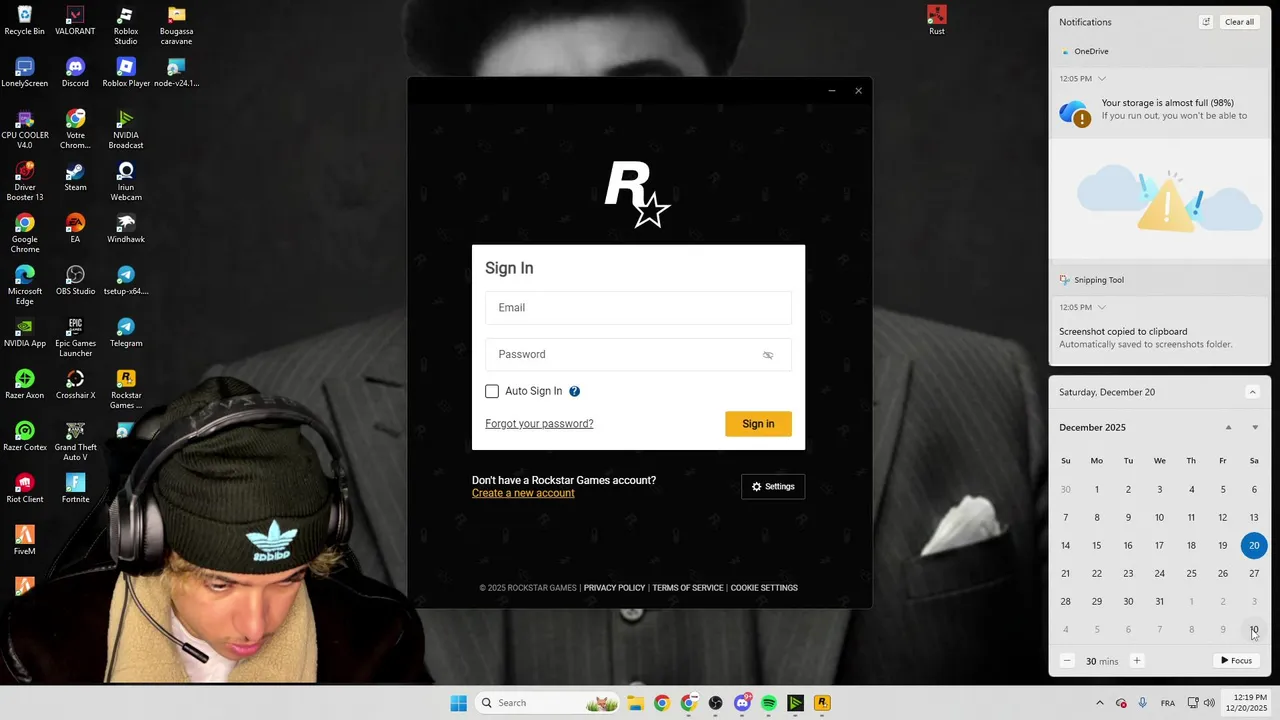1280x720 pixels.
Task: Select the NVIDIA App desktop icon
Action: pos(25,333)
